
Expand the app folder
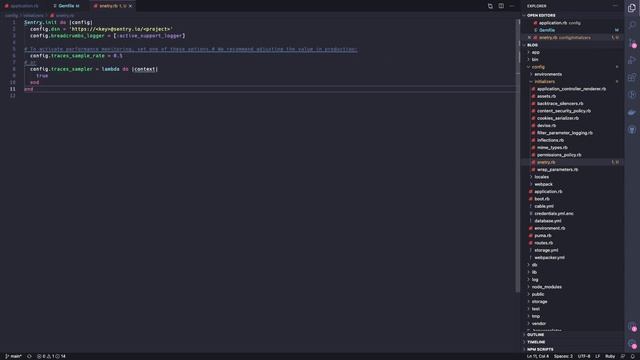536,52
